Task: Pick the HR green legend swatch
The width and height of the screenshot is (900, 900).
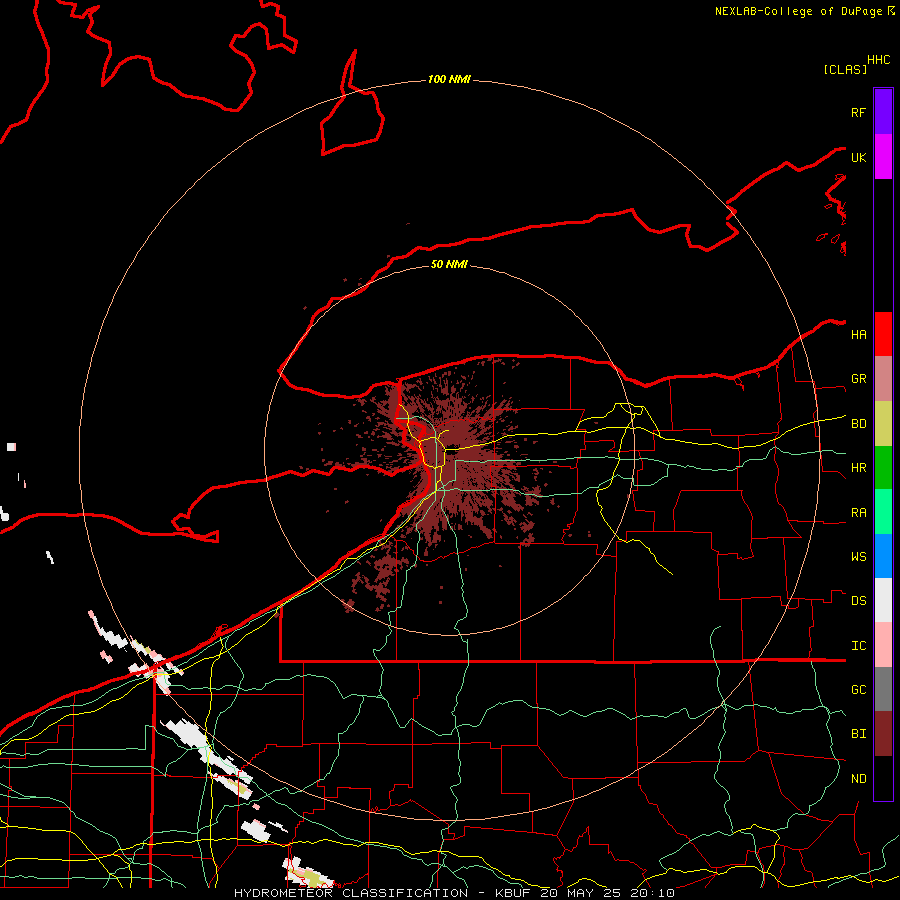Action: [883, 468]
